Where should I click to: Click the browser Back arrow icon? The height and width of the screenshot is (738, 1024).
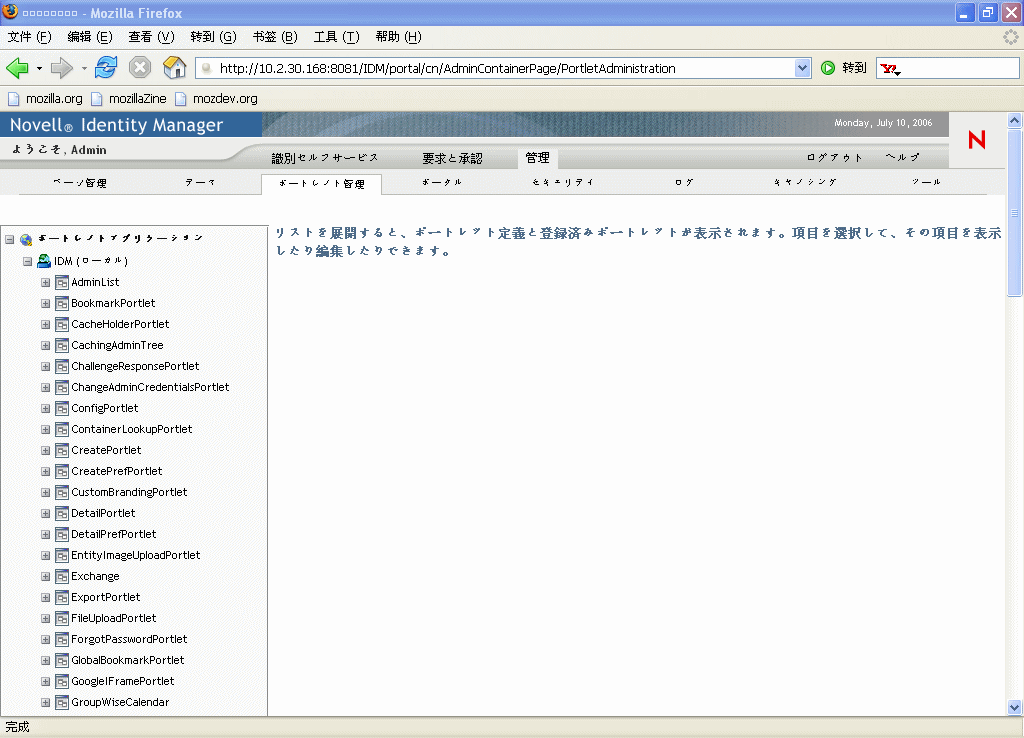click(x=17, y=68)
